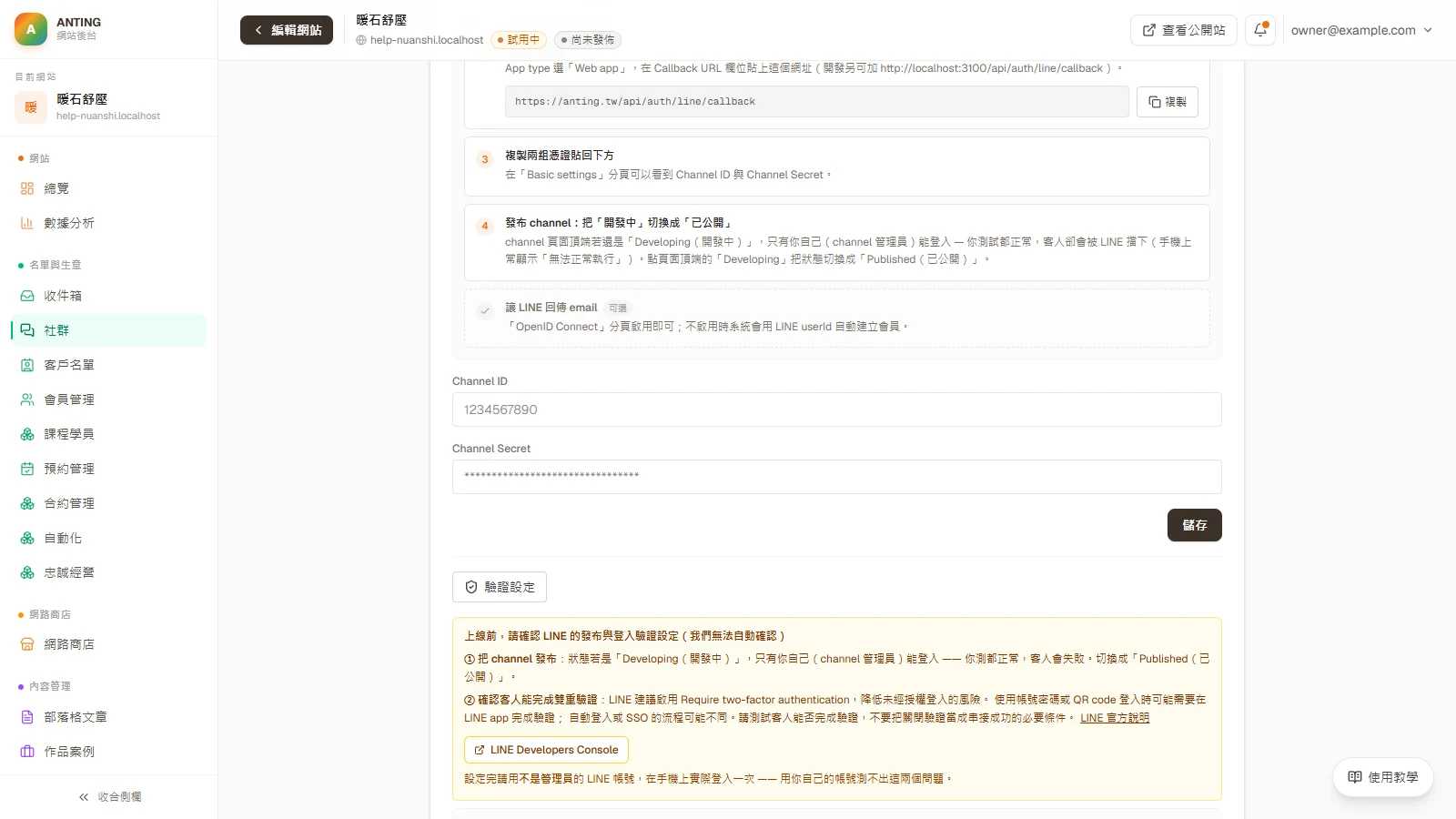Click the 試用中 status badge
This screenshot has height=819, width=1456.
pos(519,40)
